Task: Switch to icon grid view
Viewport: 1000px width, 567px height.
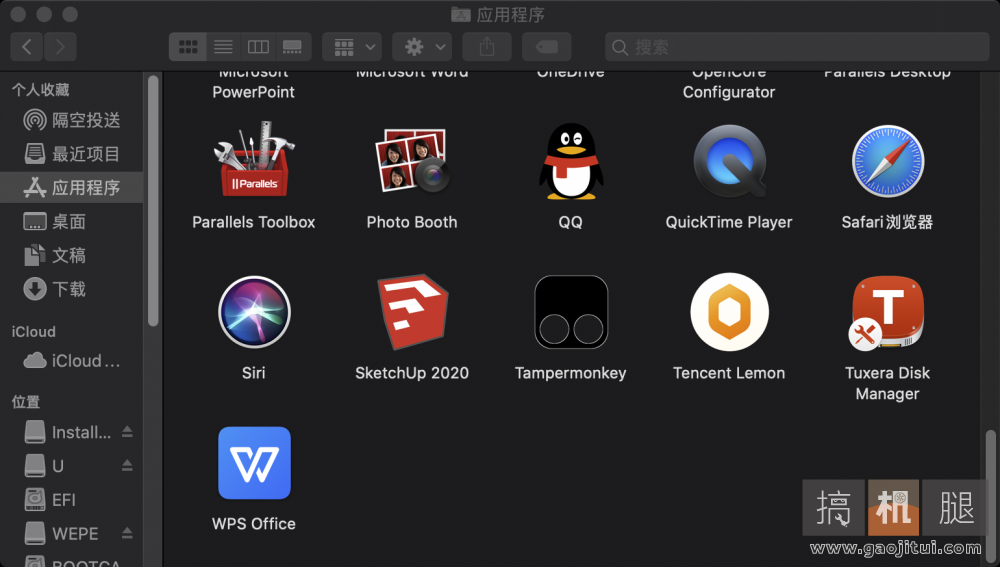Action: pos(188,47)
